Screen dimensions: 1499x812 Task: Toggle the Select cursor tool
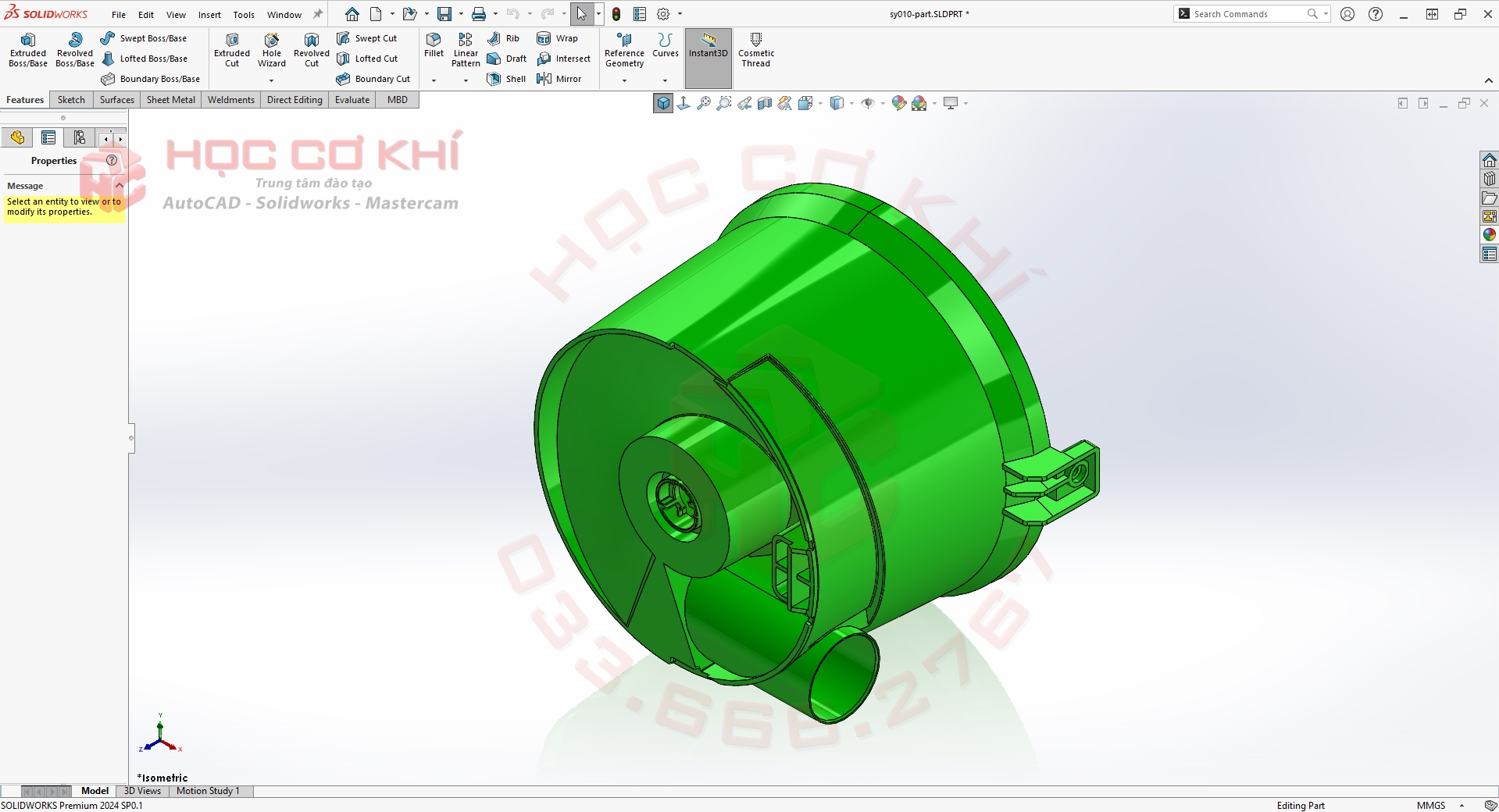[582, 14]
